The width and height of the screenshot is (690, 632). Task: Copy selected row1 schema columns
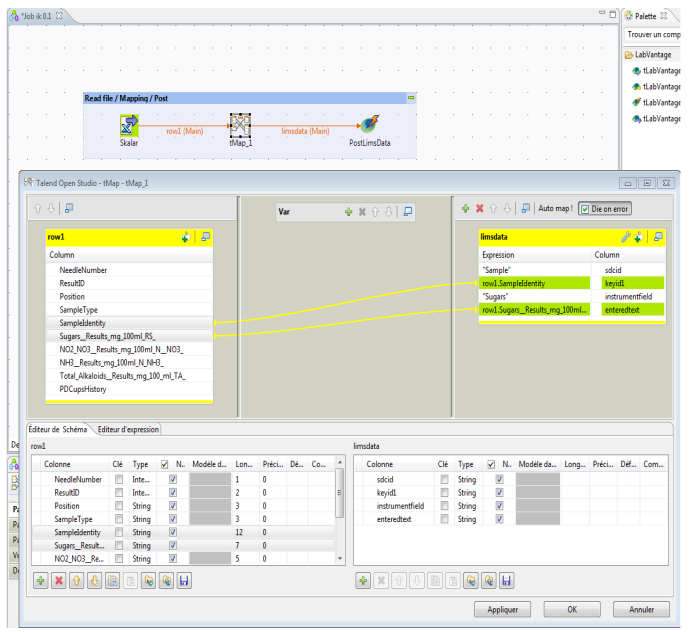tap(113, 581)
